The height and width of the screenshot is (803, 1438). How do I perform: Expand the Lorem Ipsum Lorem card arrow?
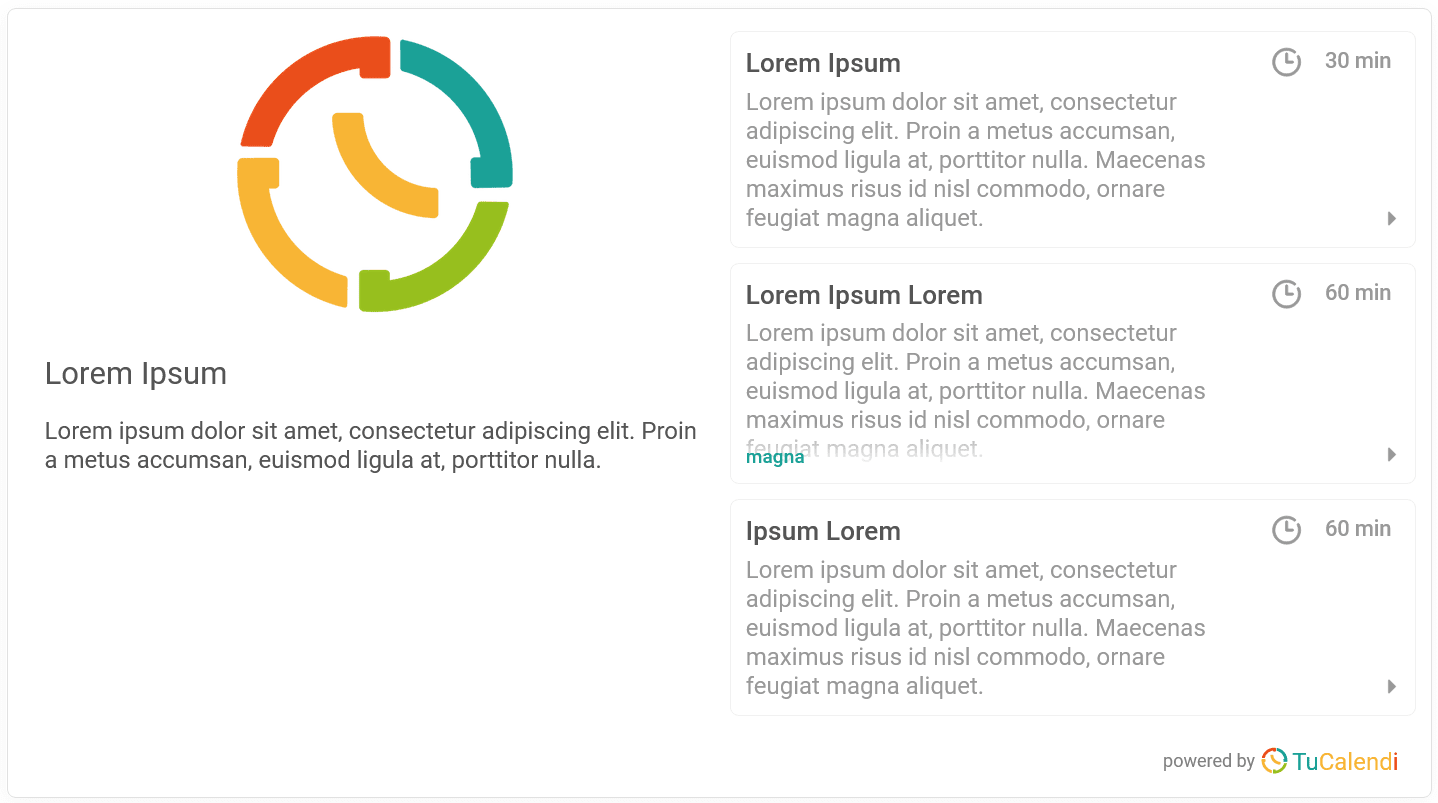click(1392, 454)
